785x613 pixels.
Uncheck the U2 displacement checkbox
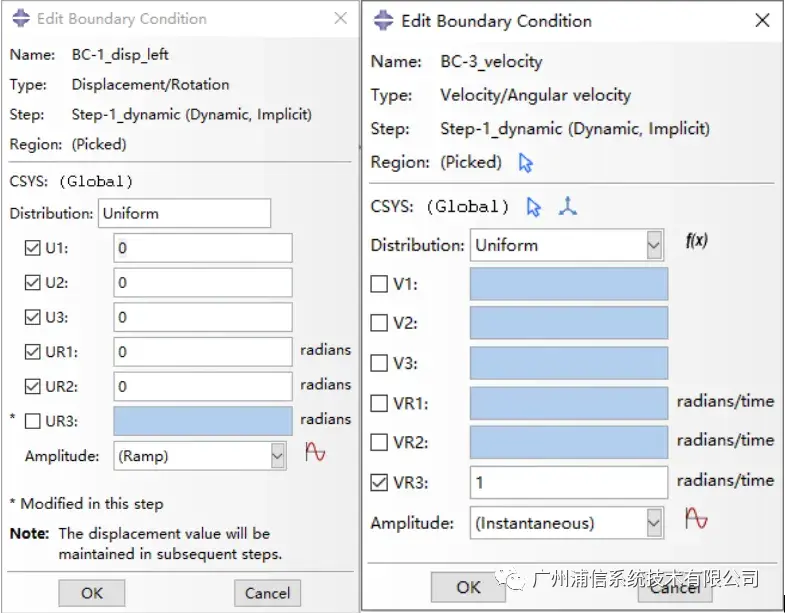coord(33,283)
